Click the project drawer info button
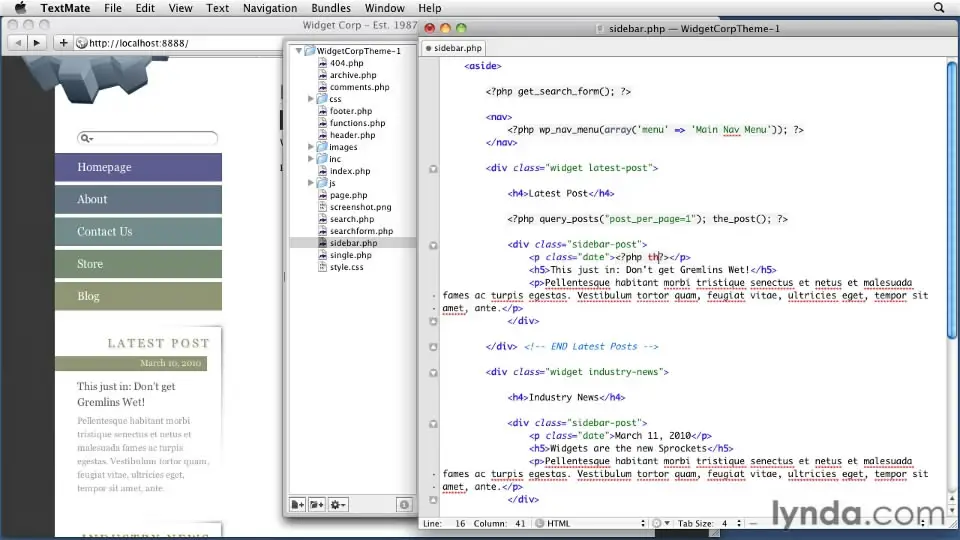The width and height of the screenshot is (960, 540). coord(404,504)
